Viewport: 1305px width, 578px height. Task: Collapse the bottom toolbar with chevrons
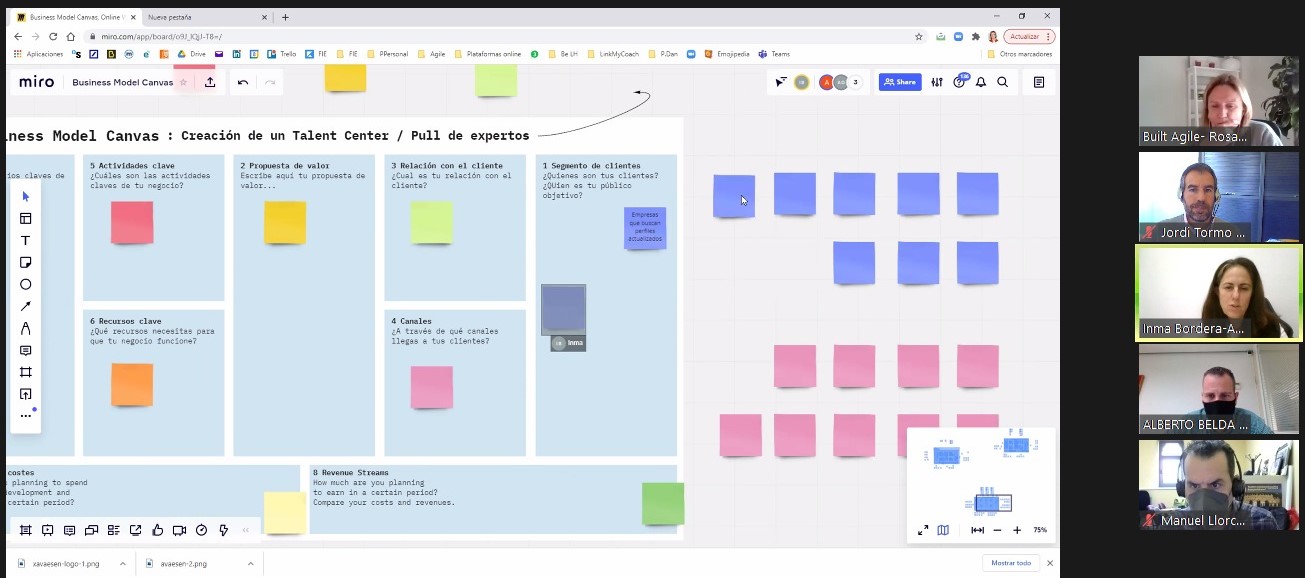point(246,530)
